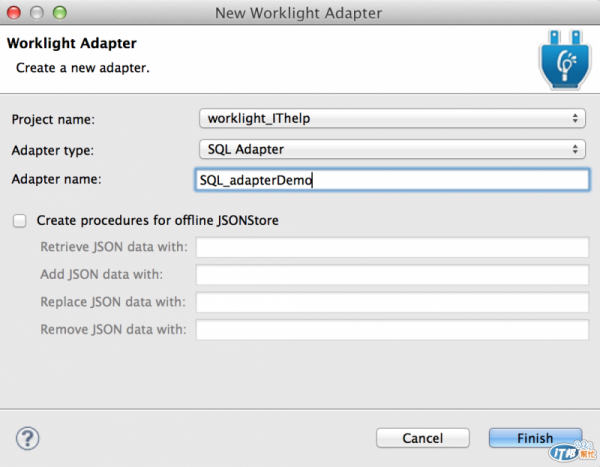
Task: Click the Remove JSON data with field
Action: [392, 330]
